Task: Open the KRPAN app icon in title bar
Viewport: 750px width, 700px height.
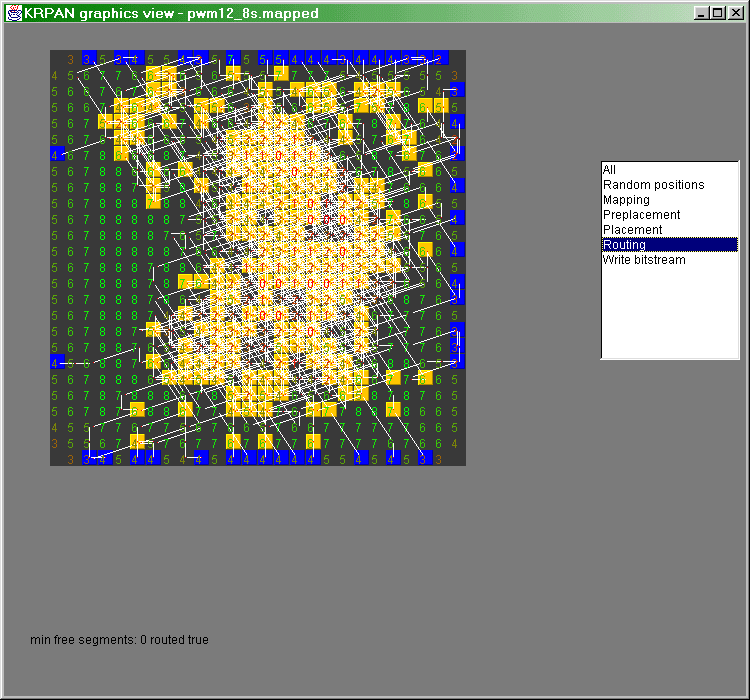Action: (14, 13)
